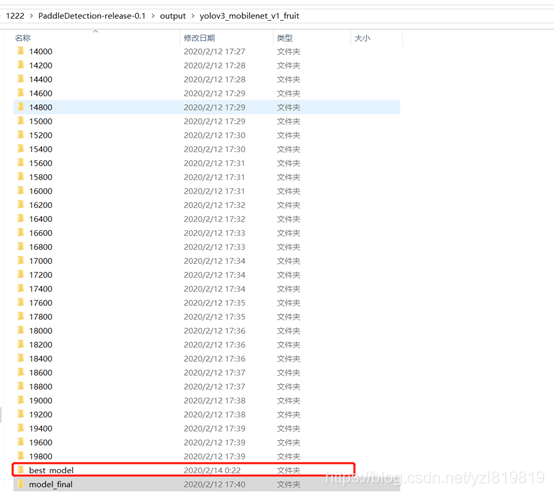This screenshot has width=554, height=496.
Task: Select the folder icon for 15000
Action: (x=21, y=121)
